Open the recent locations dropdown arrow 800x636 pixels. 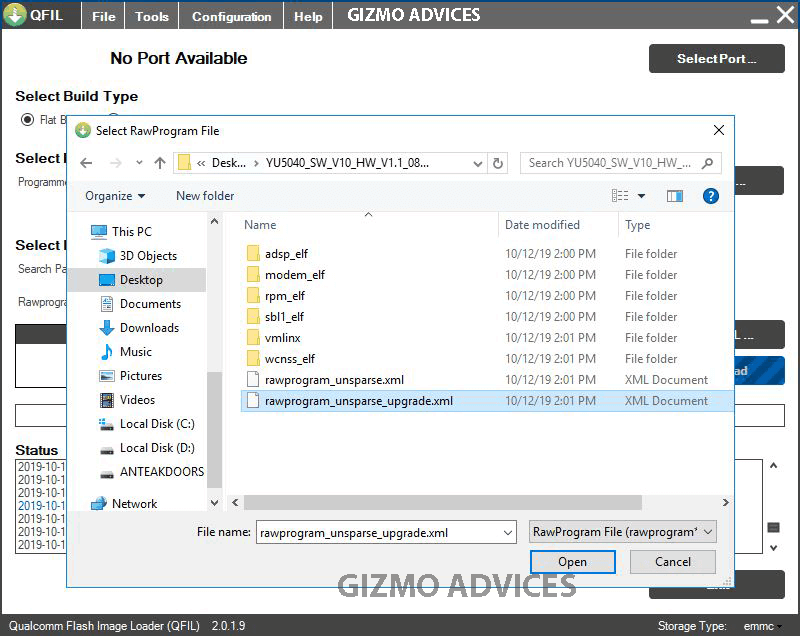139,163
